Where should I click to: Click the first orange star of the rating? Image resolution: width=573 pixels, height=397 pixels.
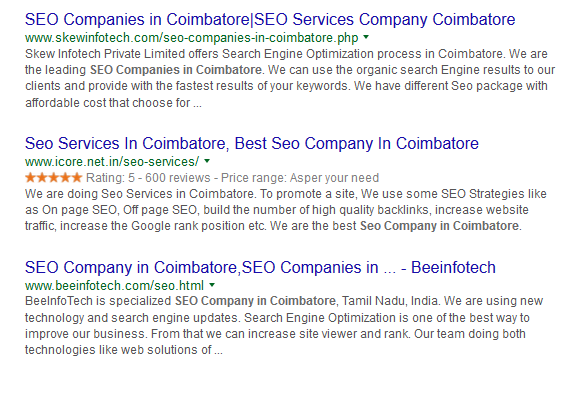point(30,178)
